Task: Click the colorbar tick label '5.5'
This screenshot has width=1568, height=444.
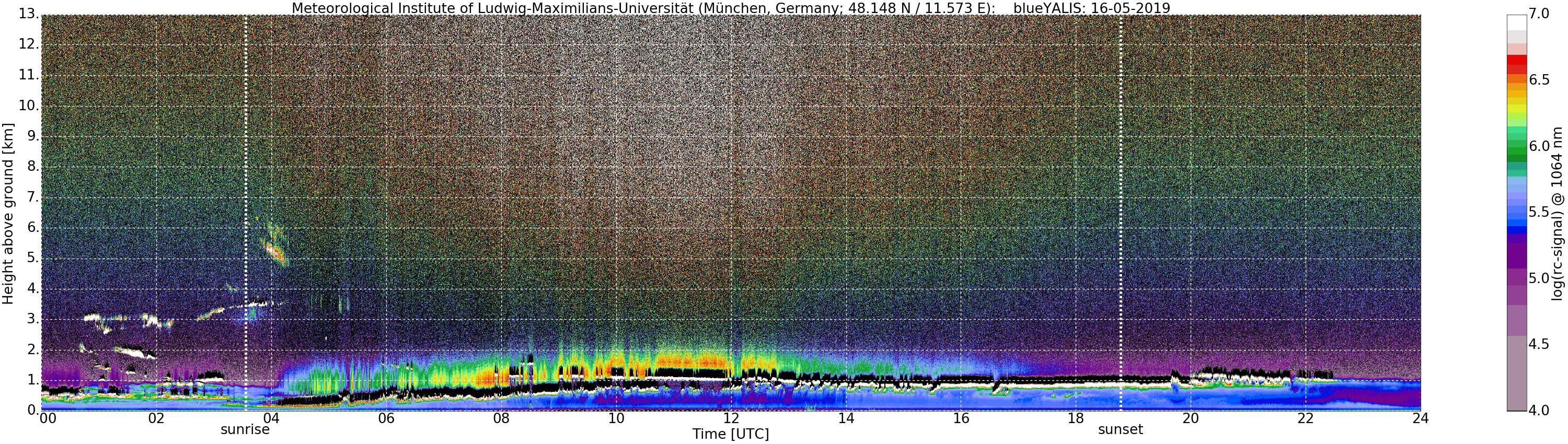Action: pos(1539,212)
